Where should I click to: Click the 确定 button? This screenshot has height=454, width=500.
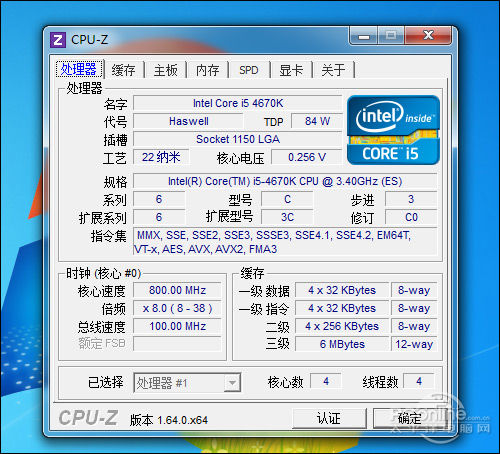(409, 418)
